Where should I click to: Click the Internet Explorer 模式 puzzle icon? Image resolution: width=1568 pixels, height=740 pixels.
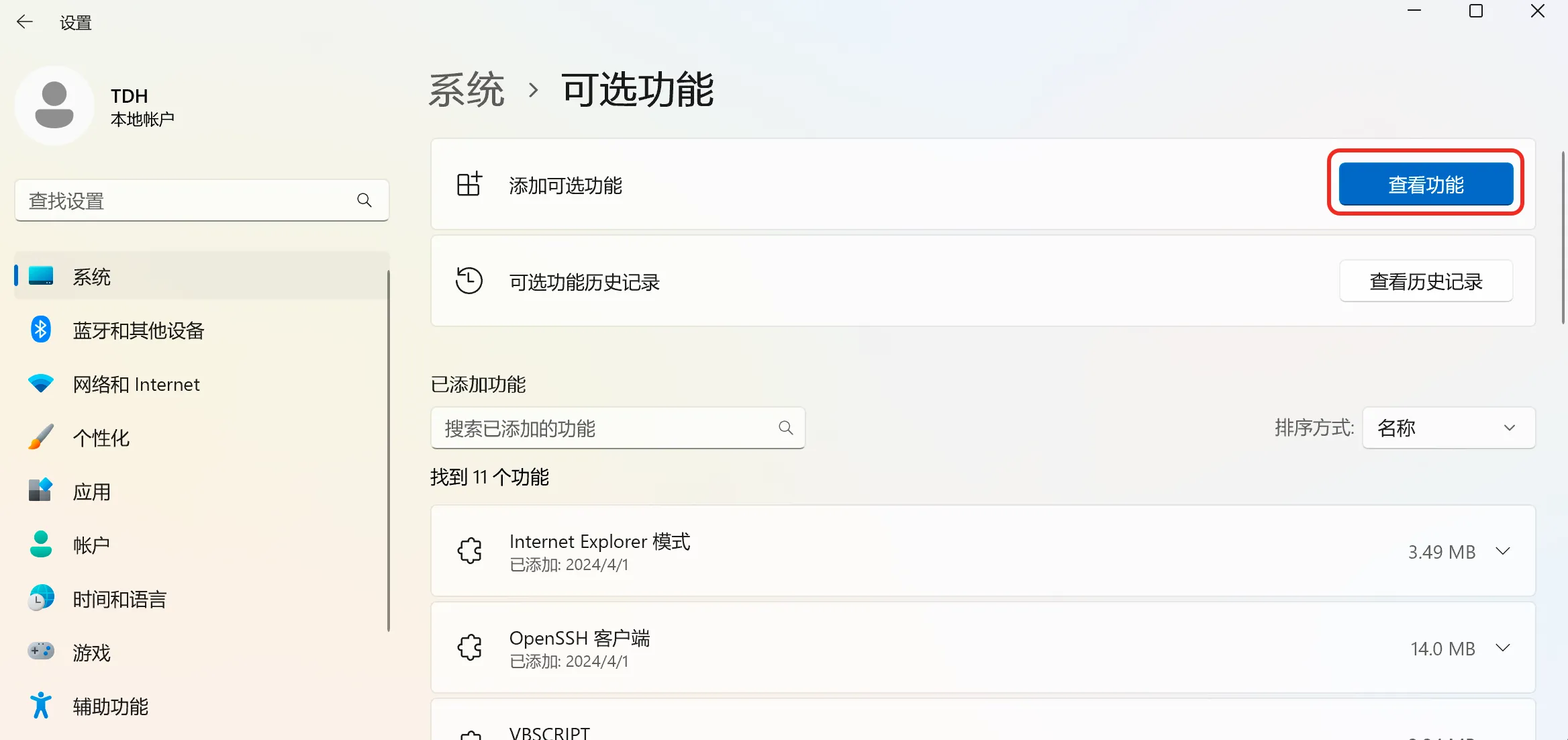(470, 551)
